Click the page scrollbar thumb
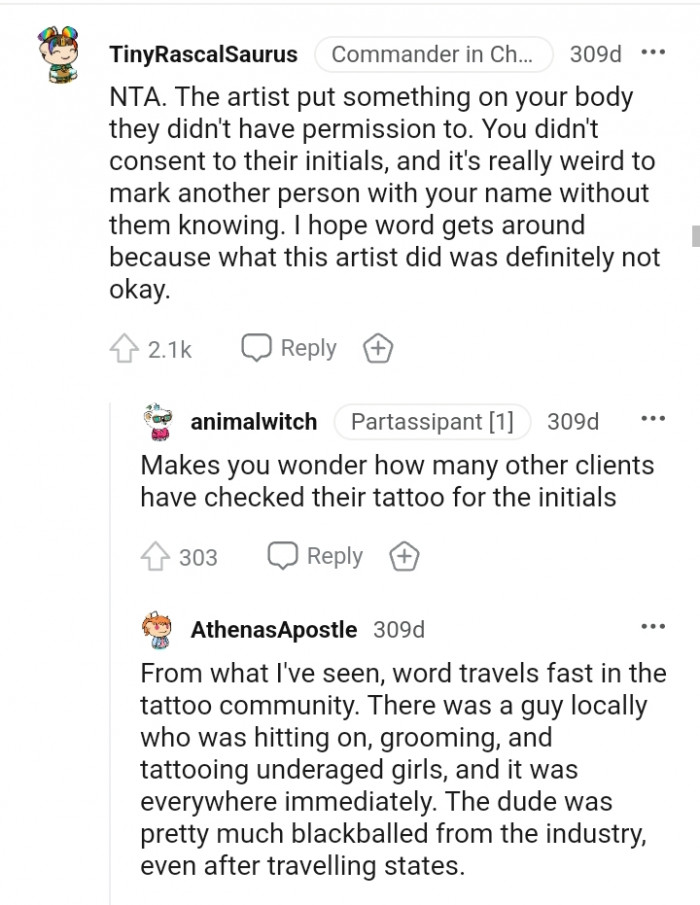Image resolution: width=700 pixels, height=905 pixels. [694, 236]
